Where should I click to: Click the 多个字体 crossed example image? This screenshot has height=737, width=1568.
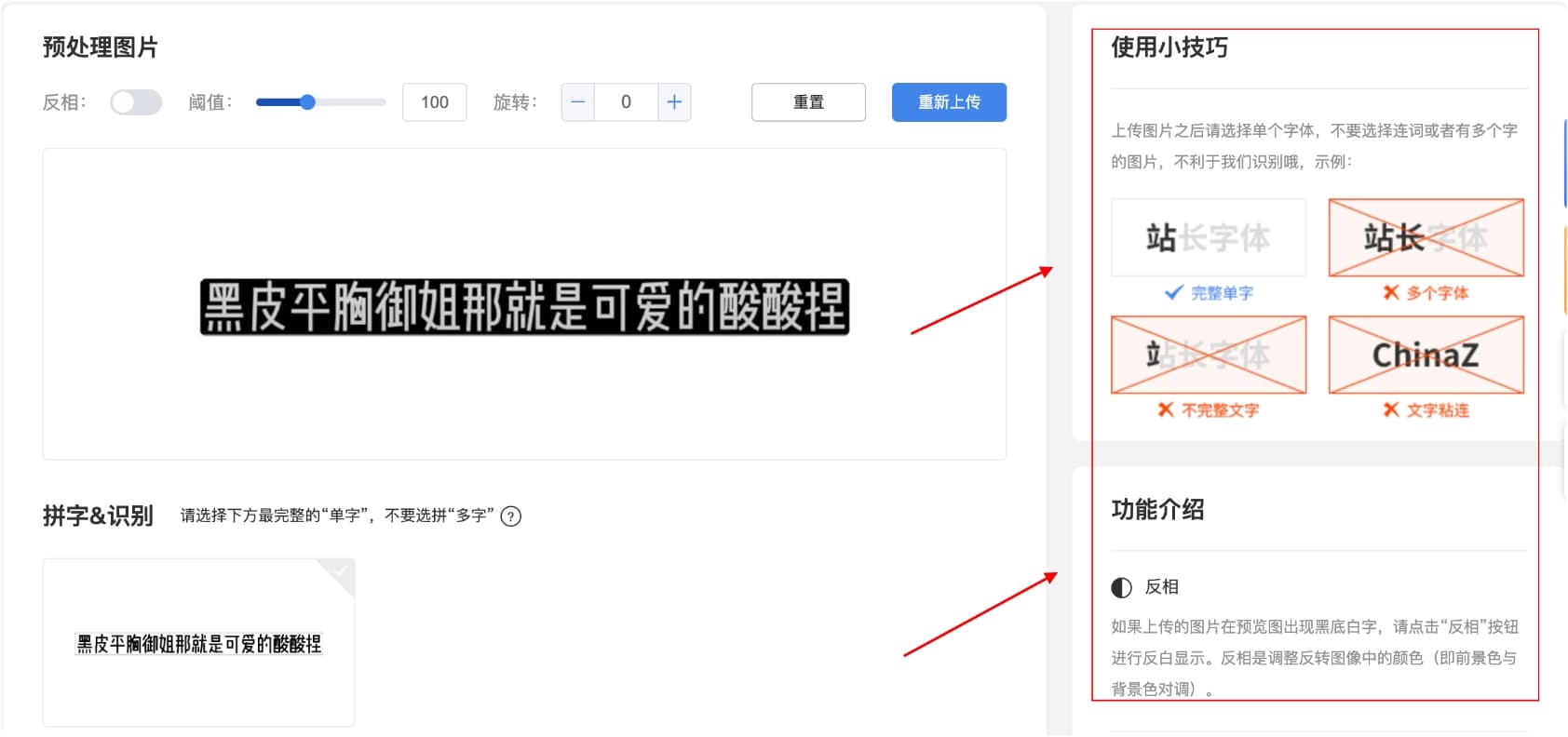[1426, 237]
